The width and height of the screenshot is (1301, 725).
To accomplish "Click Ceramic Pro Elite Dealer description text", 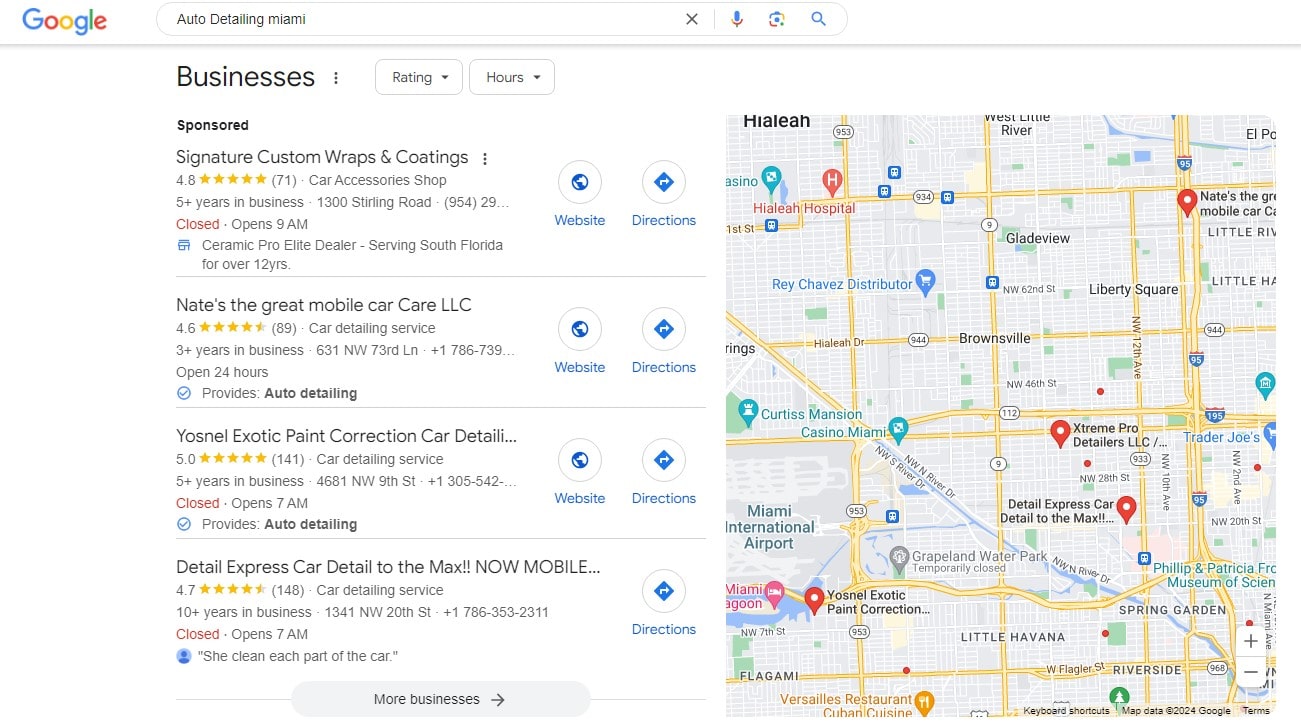I will pos(352,255).
